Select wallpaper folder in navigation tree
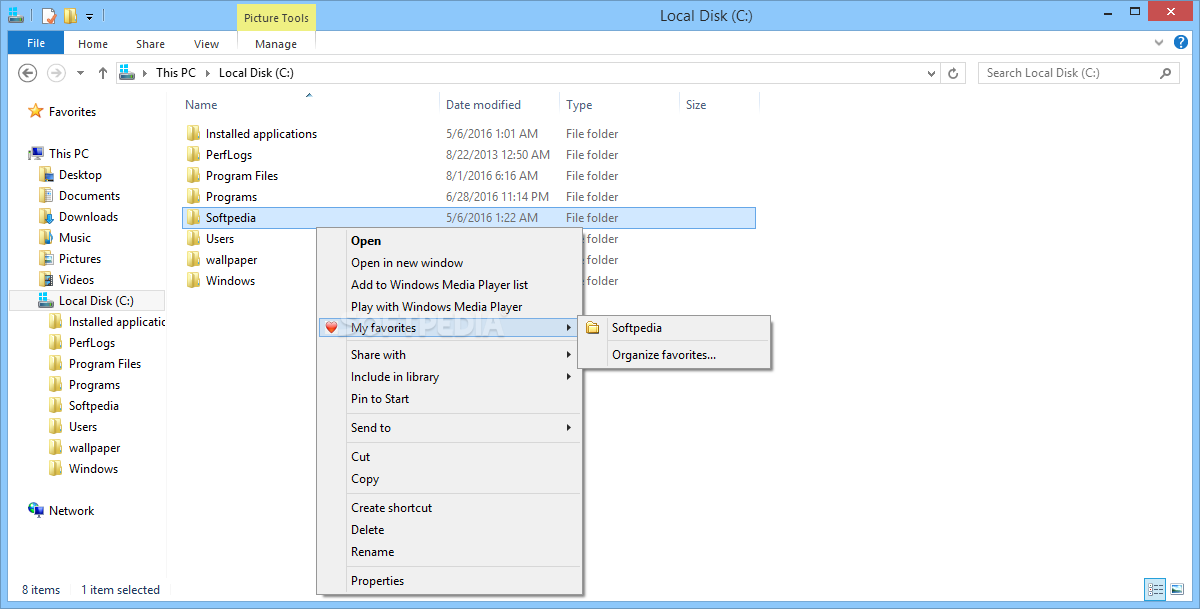The height and width of the screenshot is (609, 1200). [x=94, y=448]
